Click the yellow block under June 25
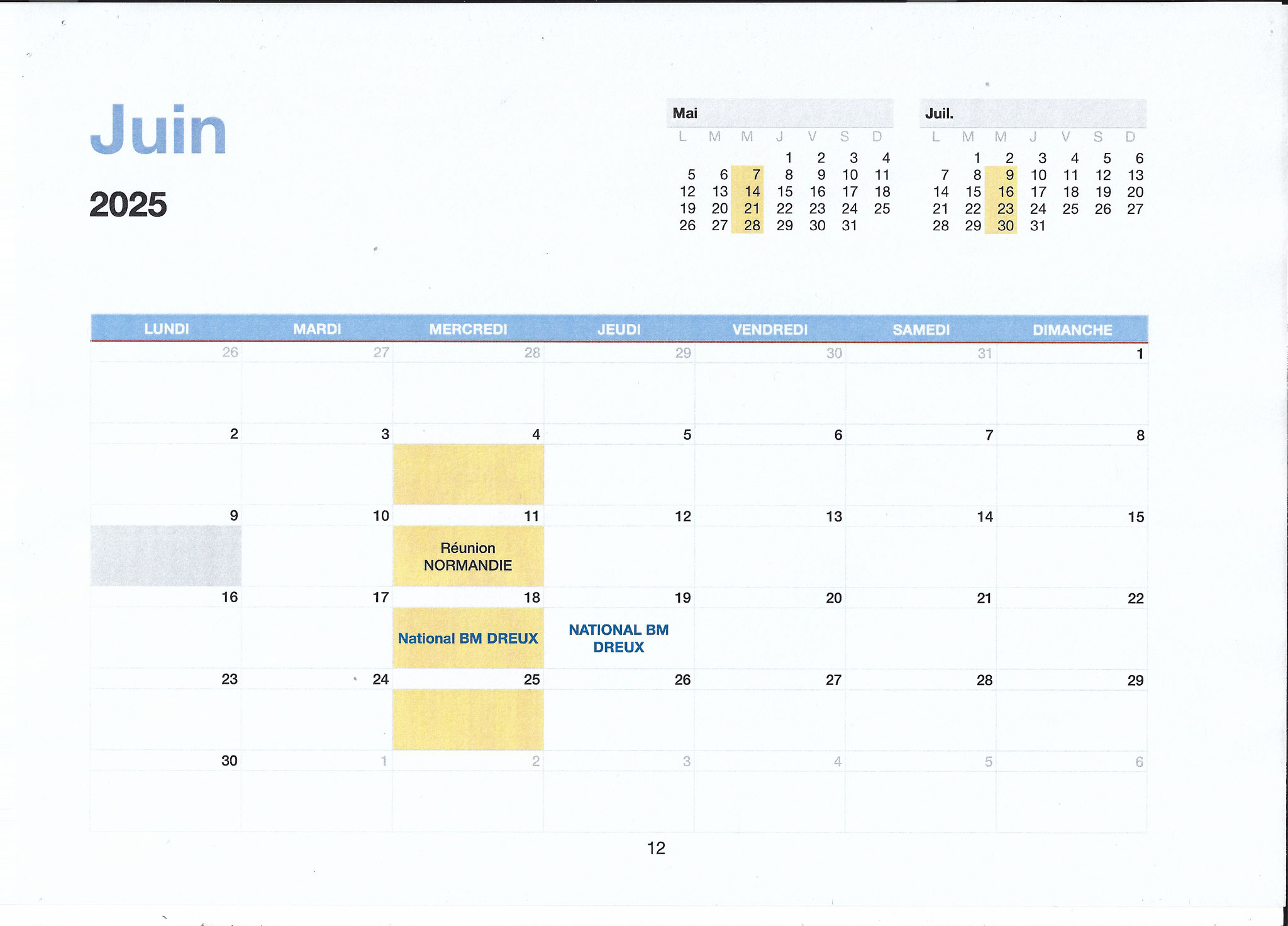The image size is (1288, 926). [469, 720]
